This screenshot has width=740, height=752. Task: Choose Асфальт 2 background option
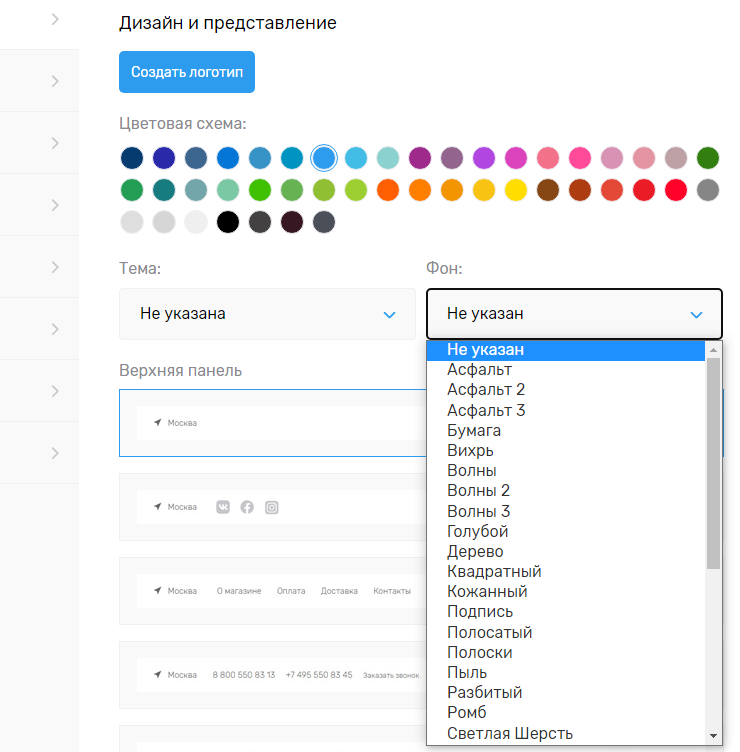(565, 389)
